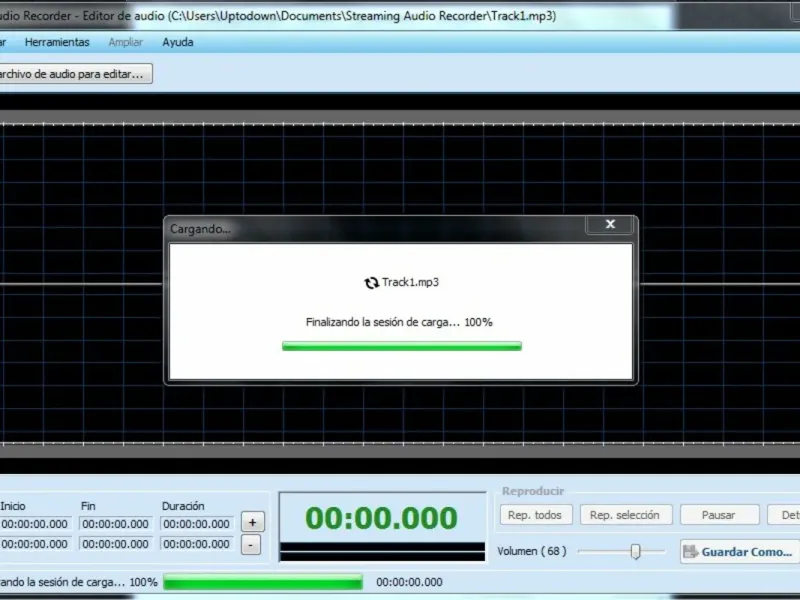
Task: Click second row Fin time field
Action: coord(116,544)
